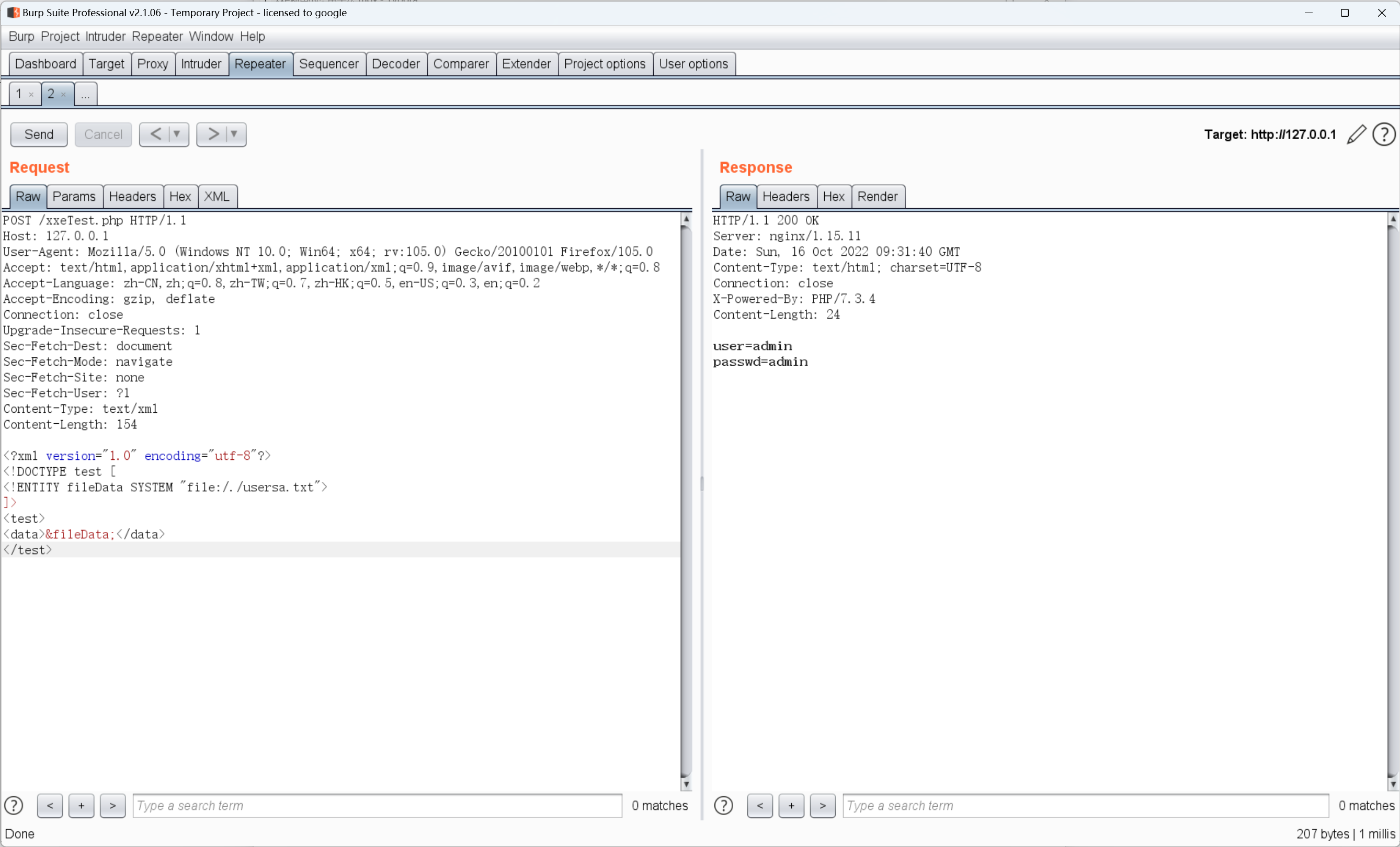Open the Burp menu
Viewport: 1400px width, 847px height.
point(21,37)
